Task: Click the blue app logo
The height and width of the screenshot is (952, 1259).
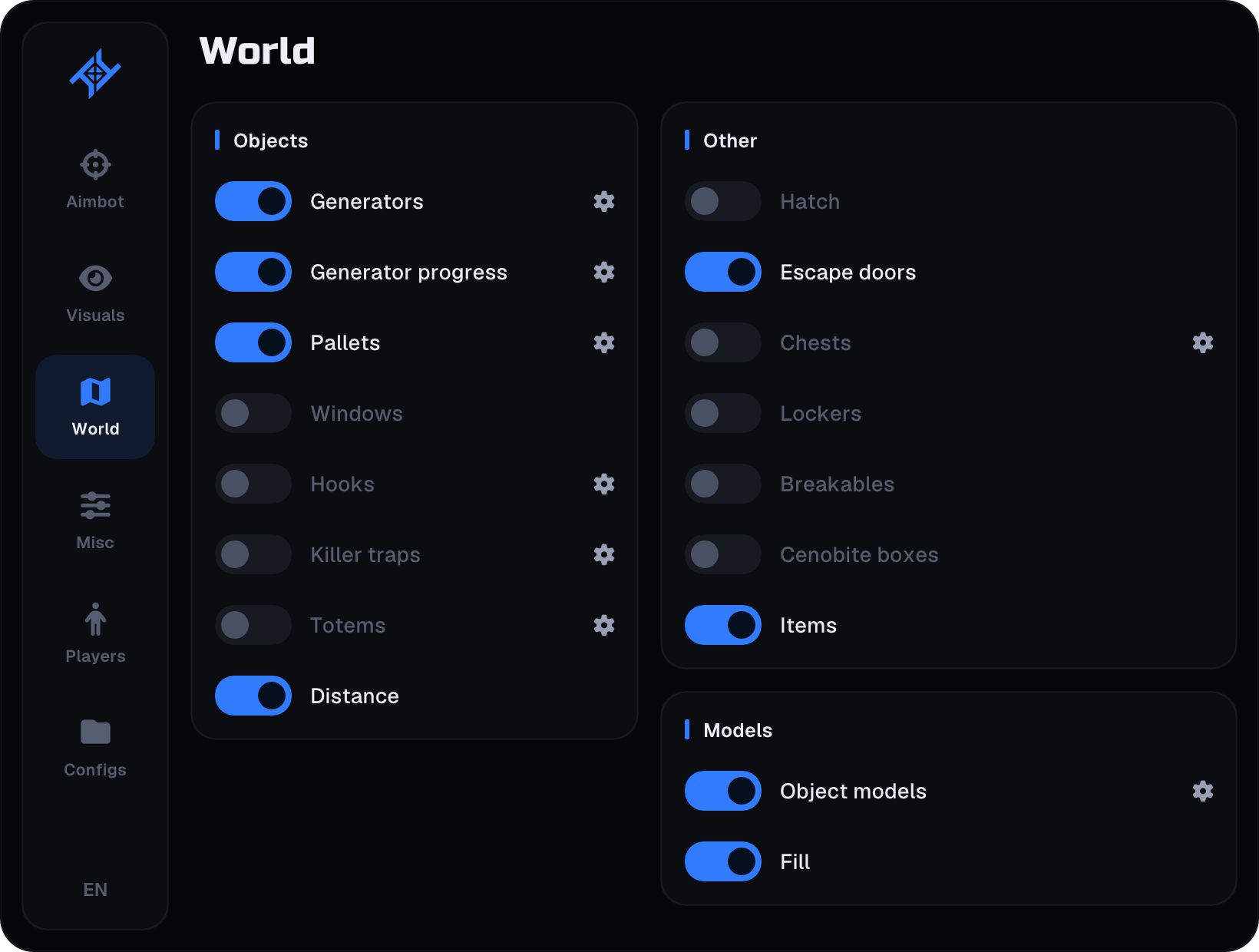Action: (x=95, y=74)
